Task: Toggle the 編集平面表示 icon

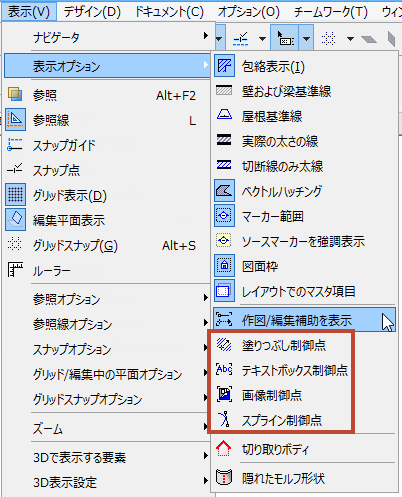Action: click(15, 220)
